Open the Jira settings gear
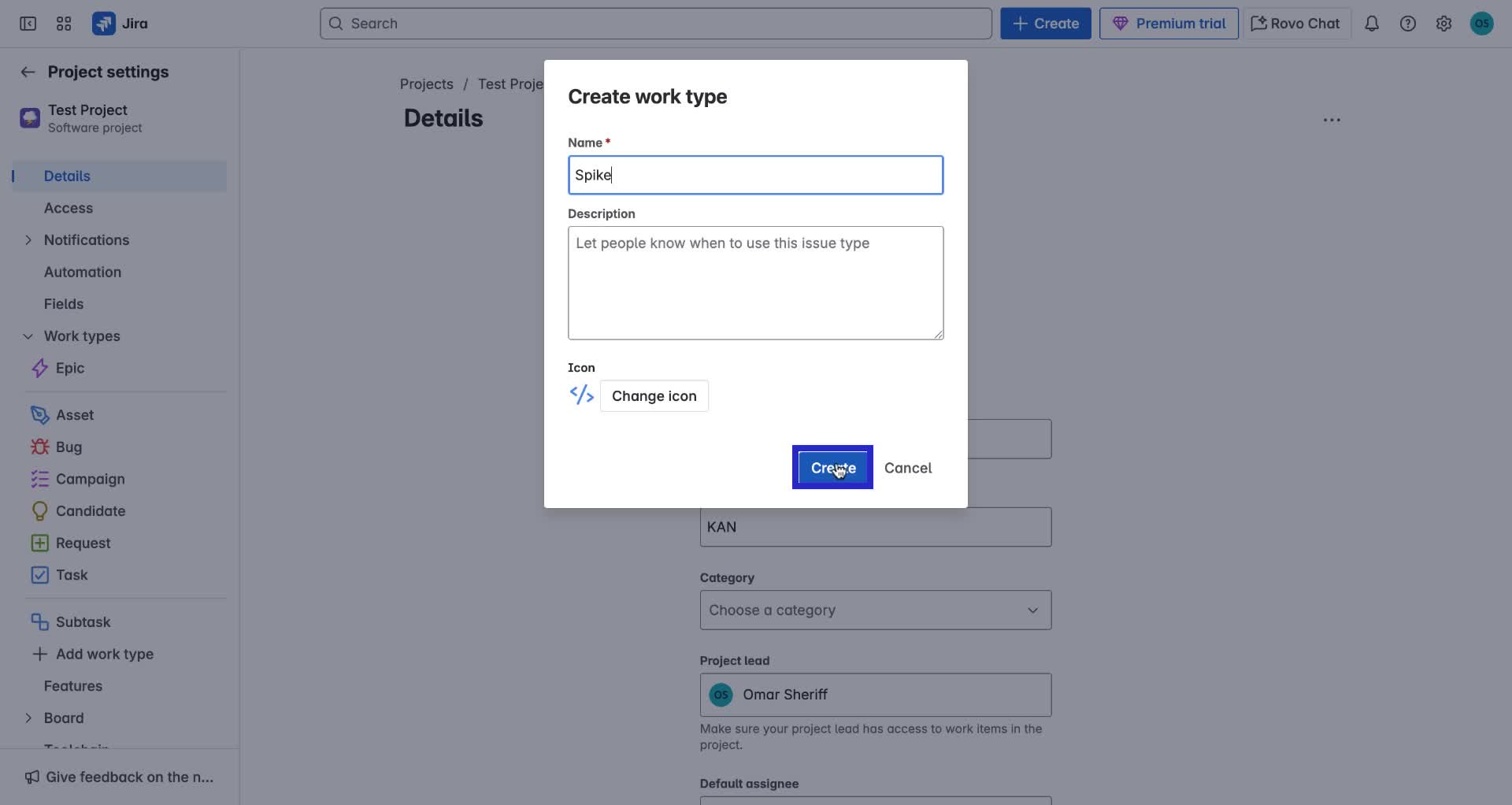This screenshot has height=805, width=1512. point(1443,23)
